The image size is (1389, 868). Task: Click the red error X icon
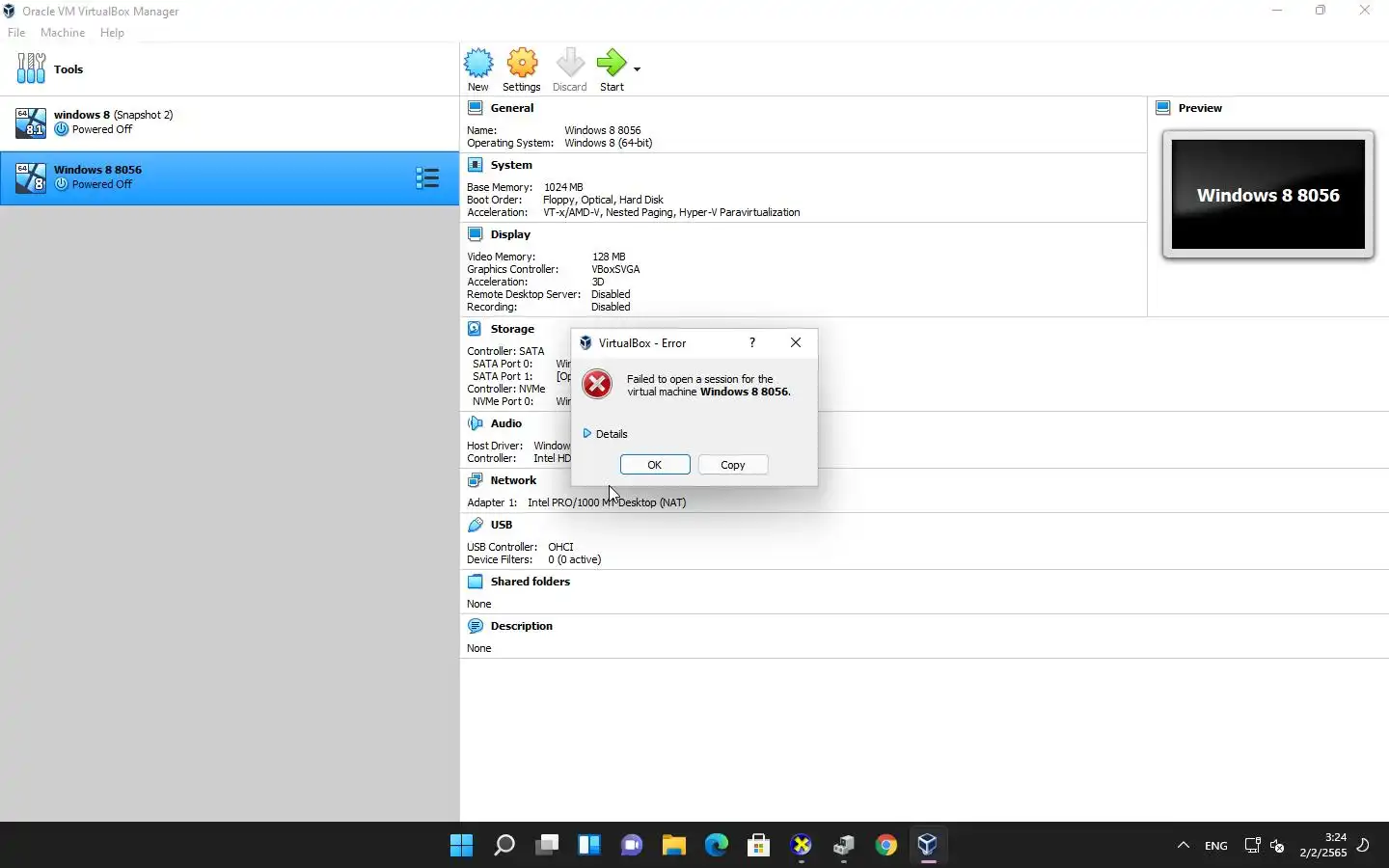click(x=598, y=384)
